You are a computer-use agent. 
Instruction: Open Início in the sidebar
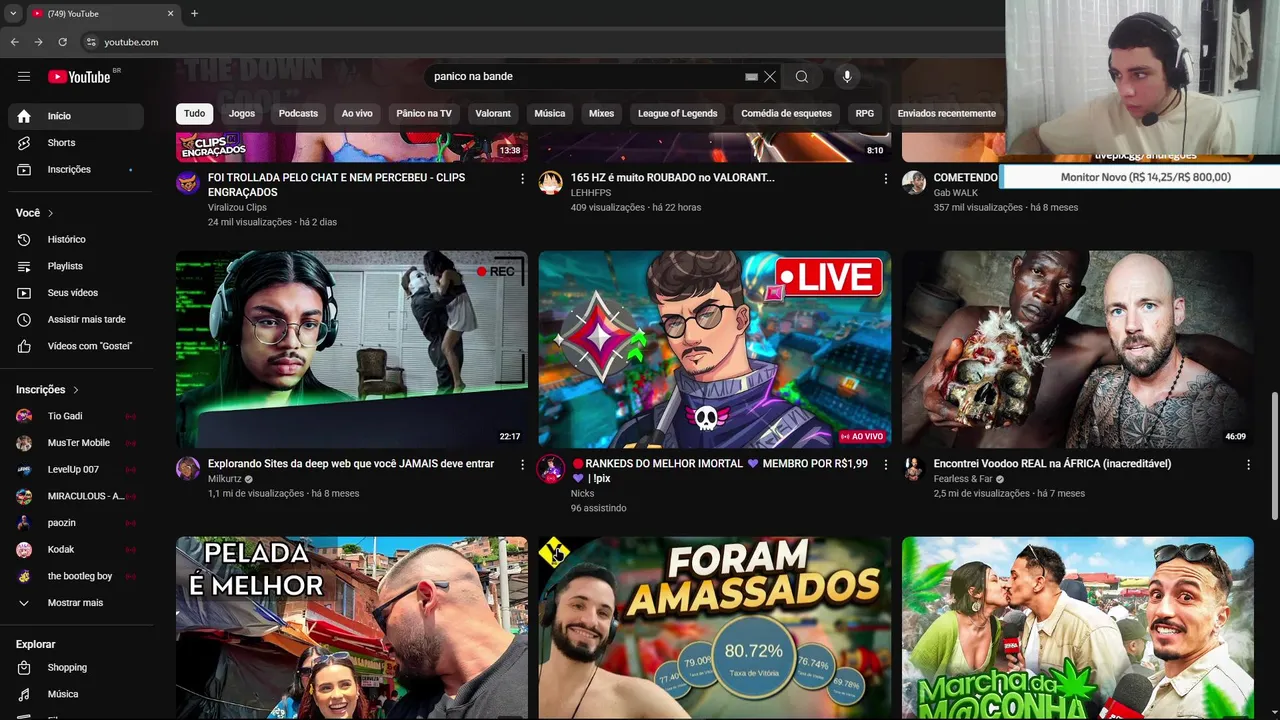pyautogui.click(x=76, y=116)
